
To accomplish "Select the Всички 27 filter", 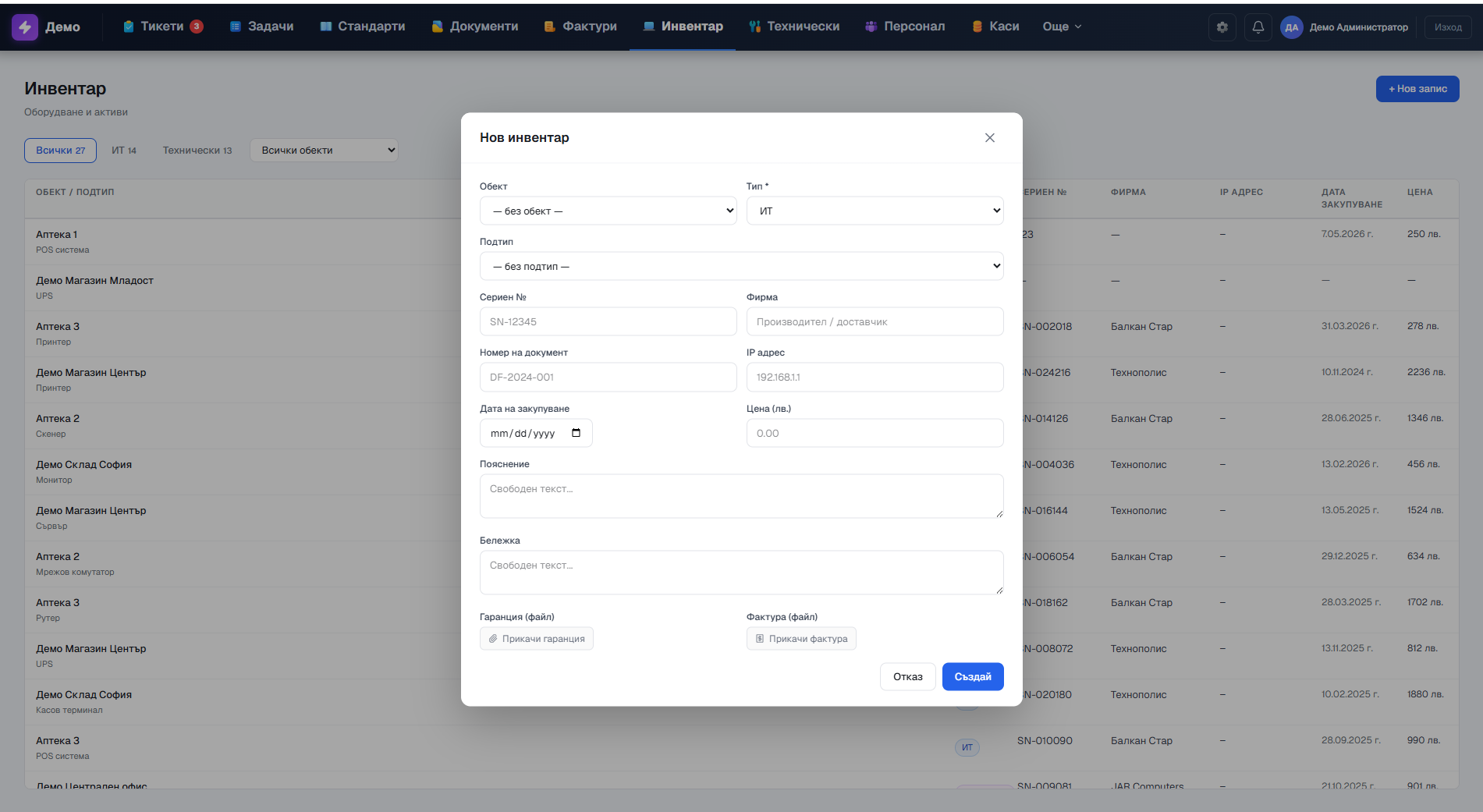I will [60, 151].
